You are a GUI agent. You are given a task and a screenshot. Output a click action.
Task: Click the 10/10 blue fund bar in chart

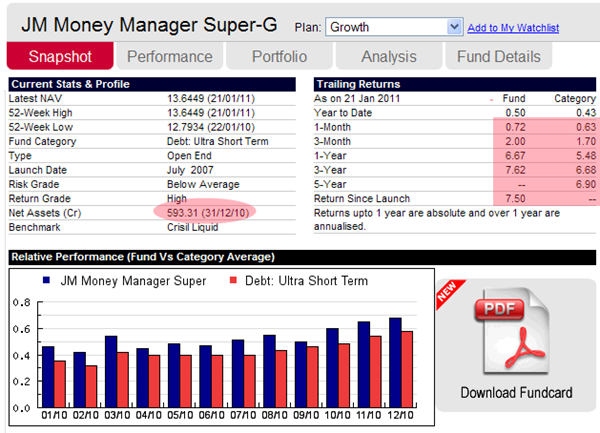[x=332, y=368]
